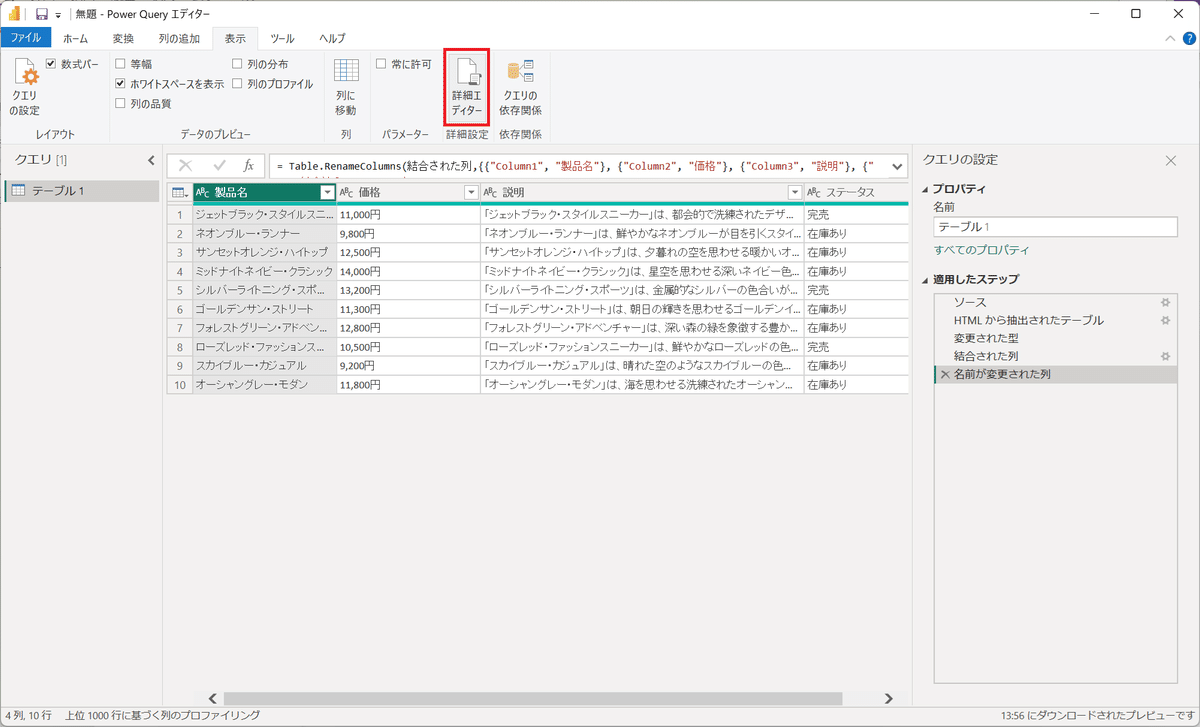Click the ABC type icon of 価格 column
The width and height of the screenshot is (1200, 727).
pyautogui.click(x=347, y=193)
